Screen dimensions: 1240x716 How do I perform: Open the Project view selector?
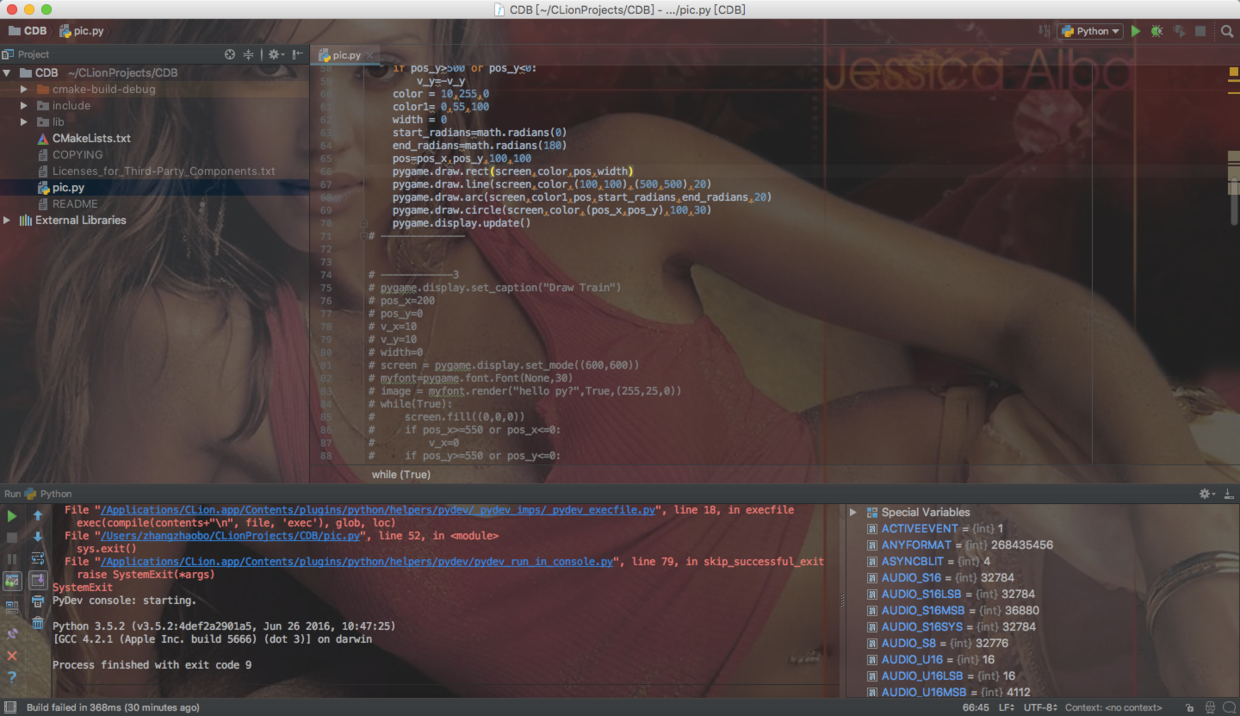point(26,55)
